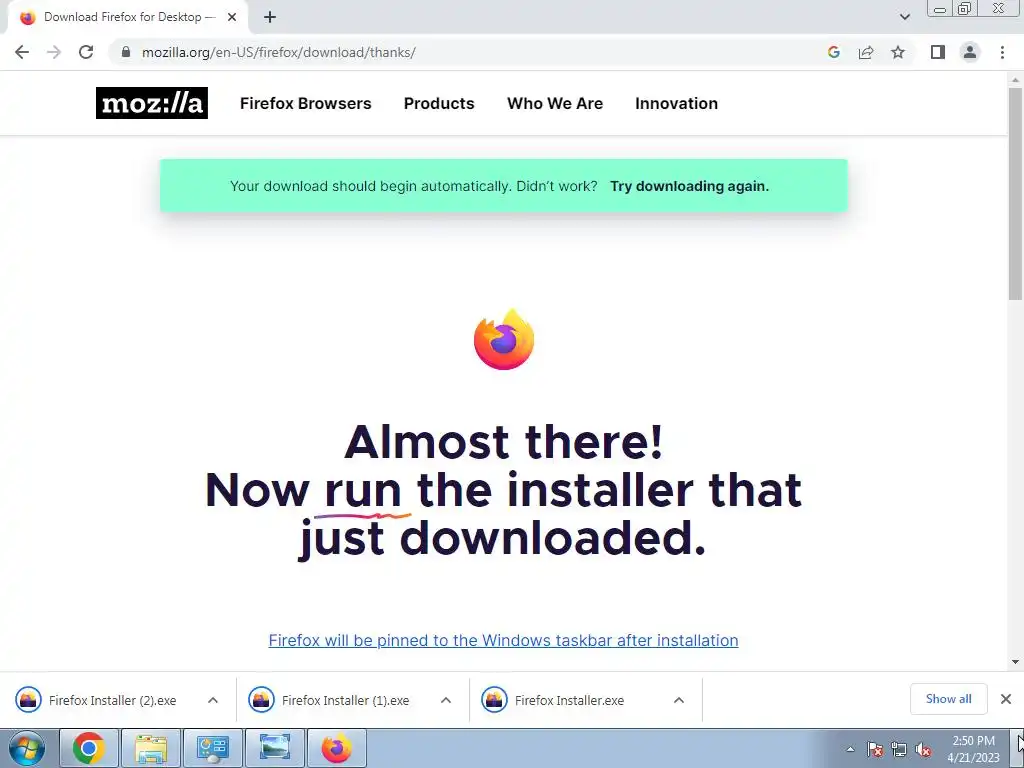Open the Who We Are menu
1024x768 pixels.
click(x=555, y=103)
